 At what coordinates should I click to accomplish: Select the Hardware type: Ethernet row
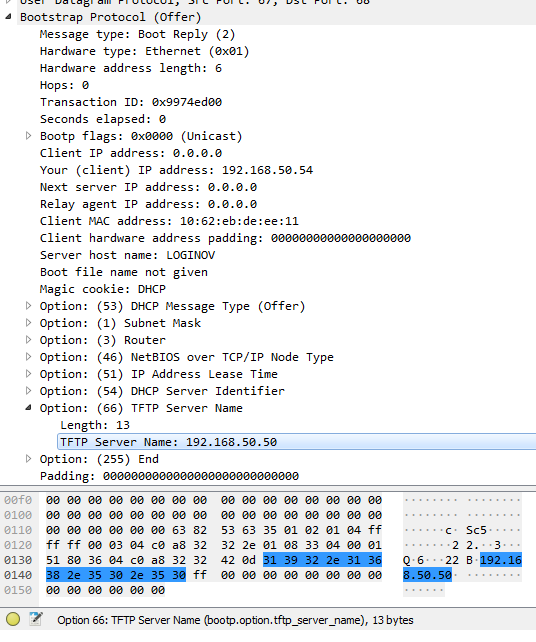click(145, 51)
